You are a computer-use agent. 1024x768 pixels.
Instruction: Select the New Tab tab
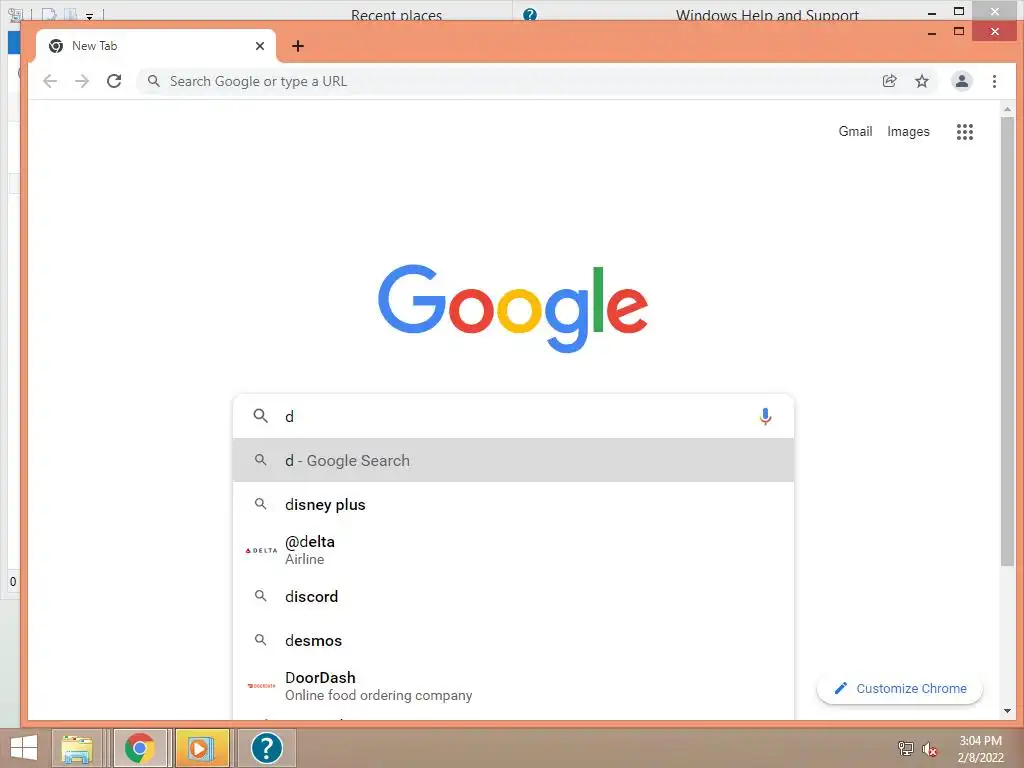[x=155, y=46]
